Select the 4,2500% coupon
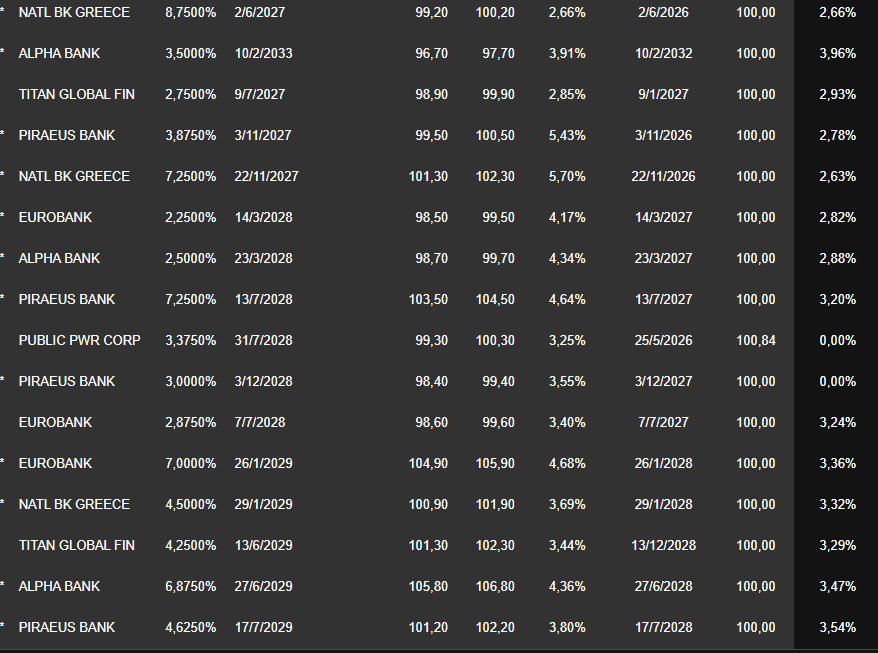Viewport: 878px width, 653px height. click(x=190, y=544)
